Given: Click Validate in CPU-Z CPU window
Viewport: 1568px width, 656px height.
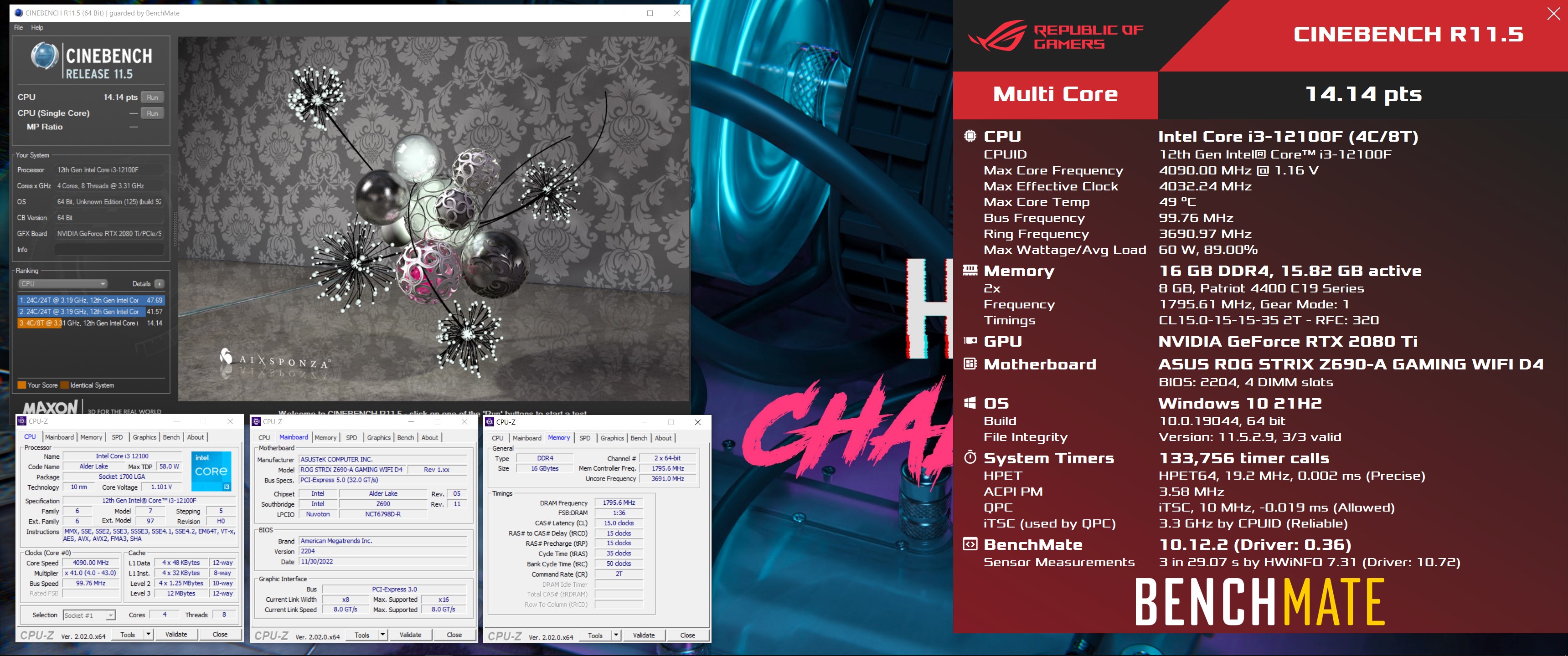Looking at the screenshot, I should click(x=176, y=634).
